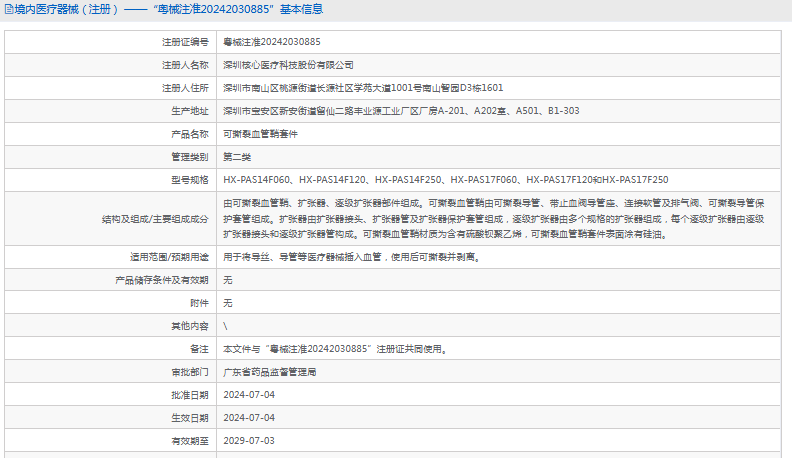This screenshot has height=458, width=792.
Task: Click the label '产品储存条件及有效期'
Action: [x=162, y=280]
